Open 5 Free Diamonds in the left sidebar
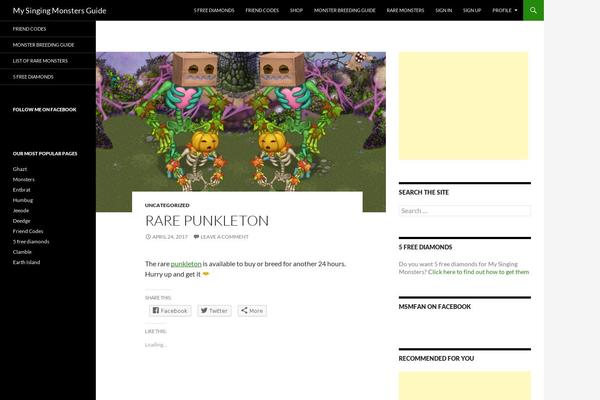 [x=33, y=77]
